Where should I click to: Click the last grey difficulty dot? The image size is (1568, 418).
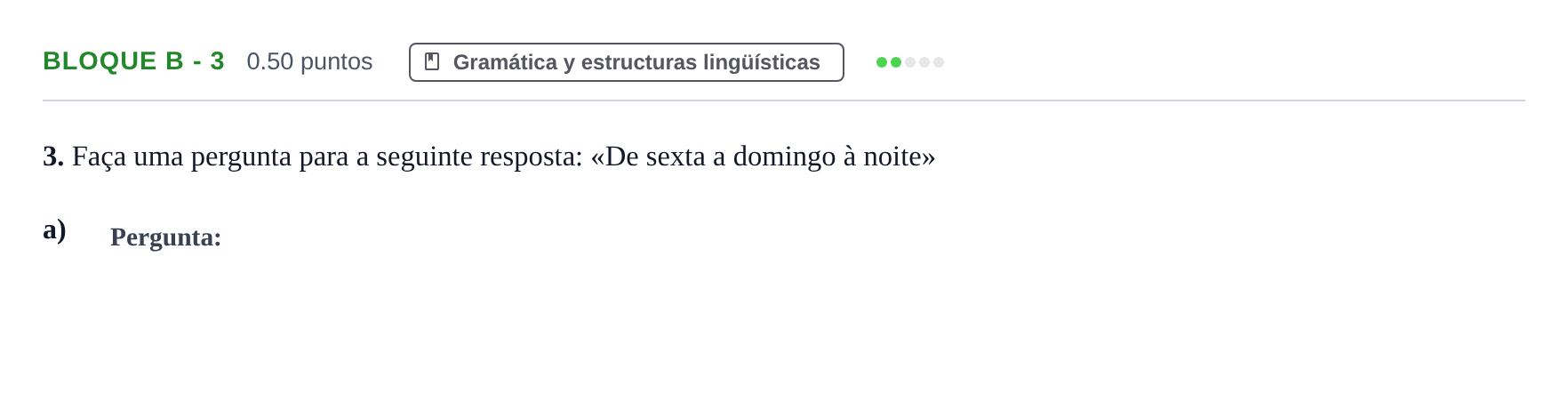click(939, 62)
